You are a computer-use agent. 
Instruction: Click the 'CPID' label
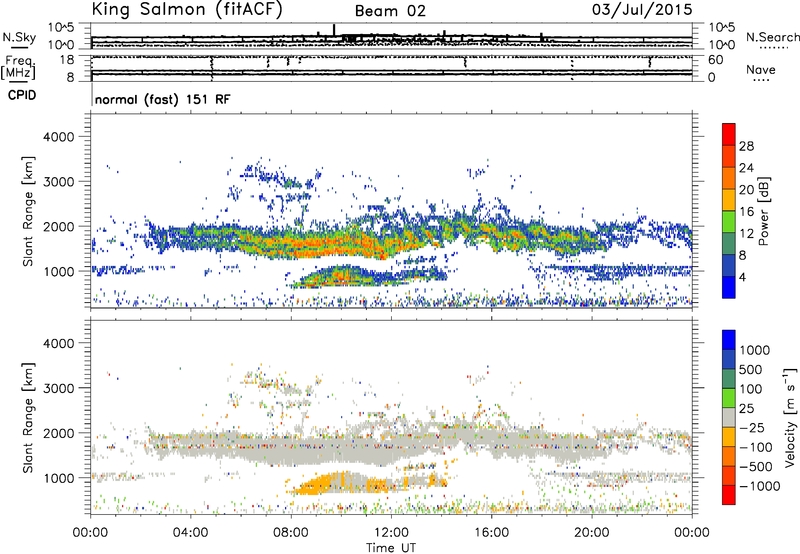22,95
